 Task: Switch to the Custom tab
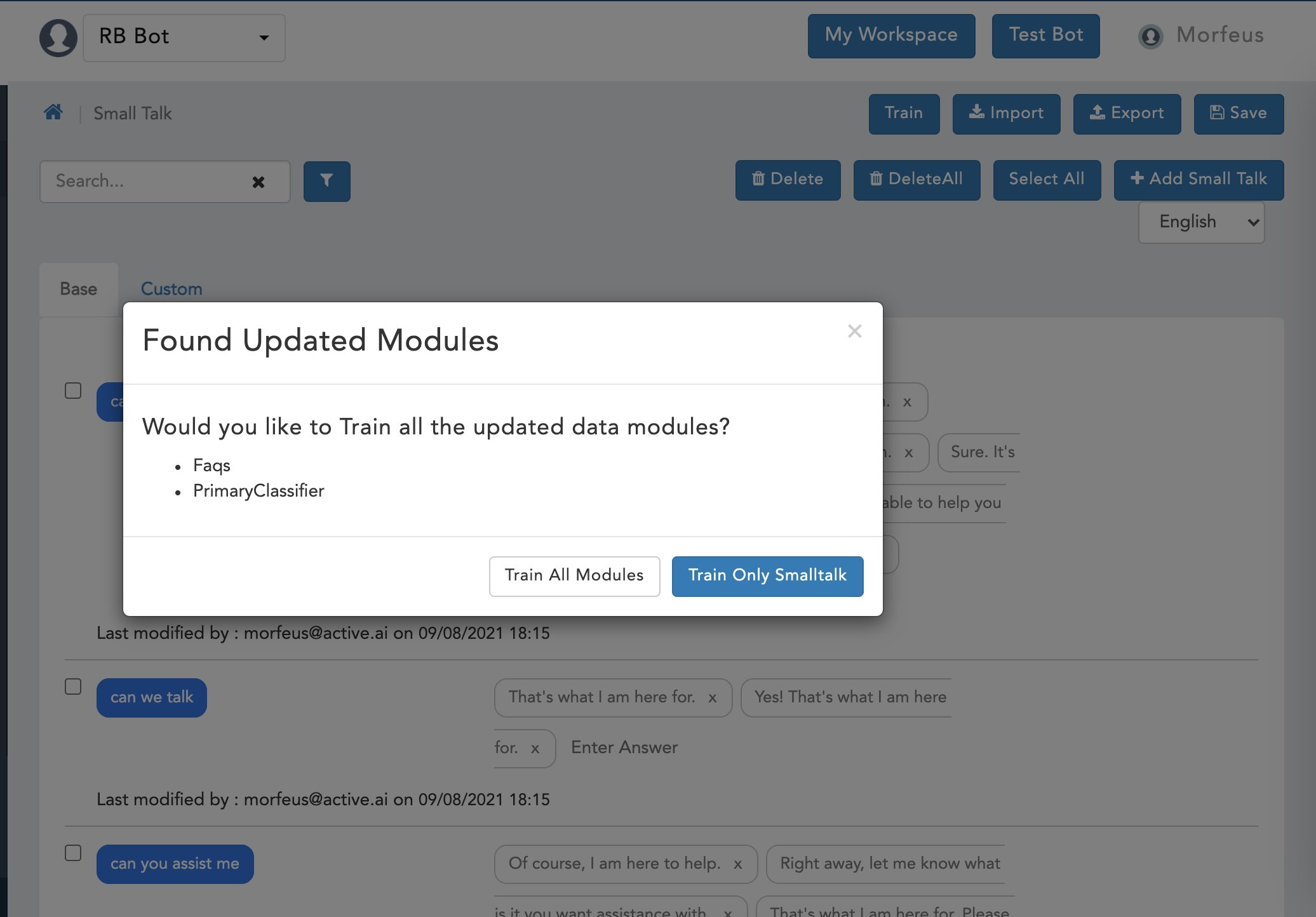coord(171,289)
